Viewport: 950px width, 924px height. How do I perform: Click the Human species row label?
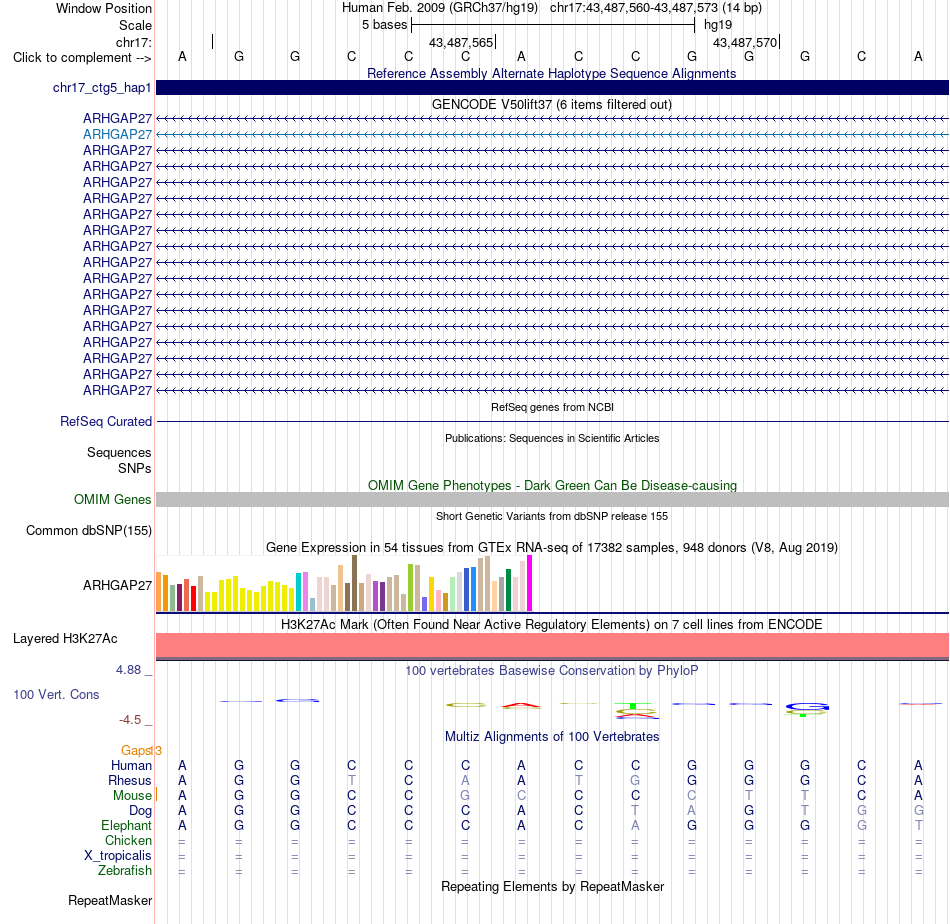coord(131,766)
